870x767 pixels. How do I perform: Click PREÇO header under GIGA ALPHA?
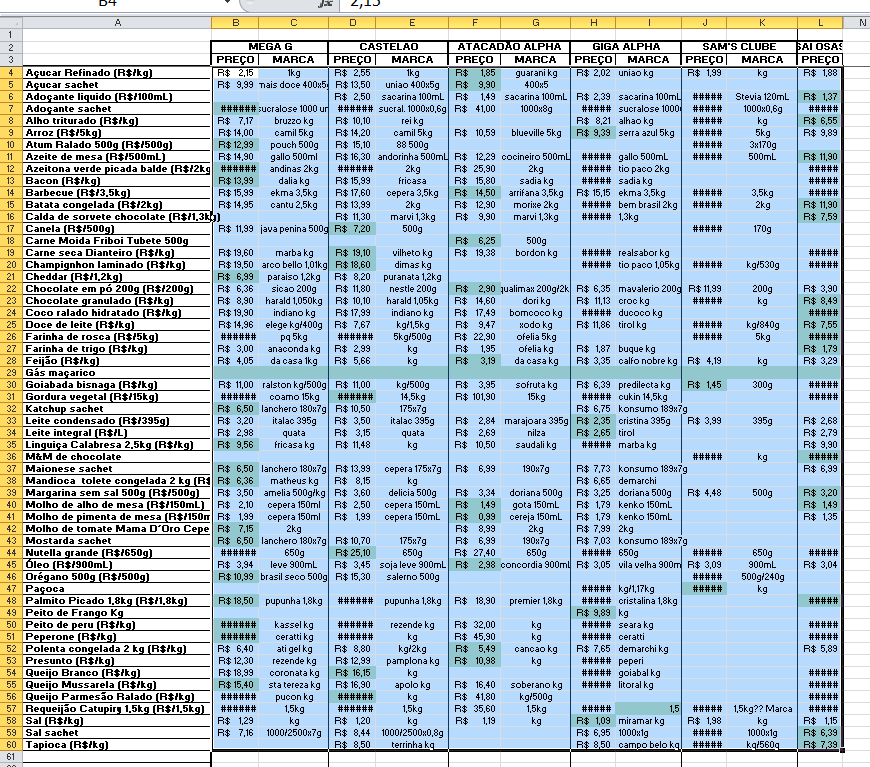593,60
